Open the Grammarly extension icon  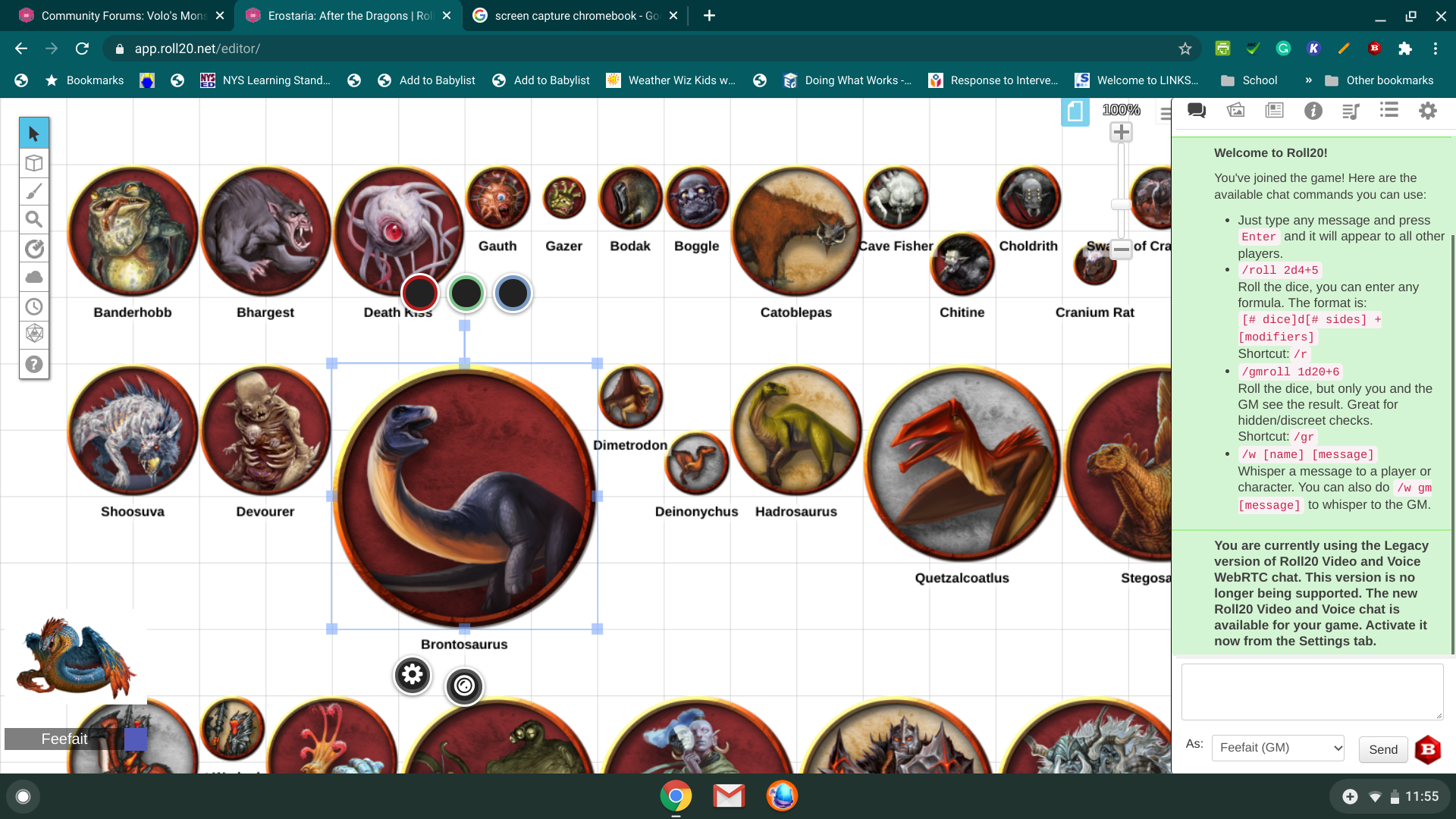(1283, 49)
